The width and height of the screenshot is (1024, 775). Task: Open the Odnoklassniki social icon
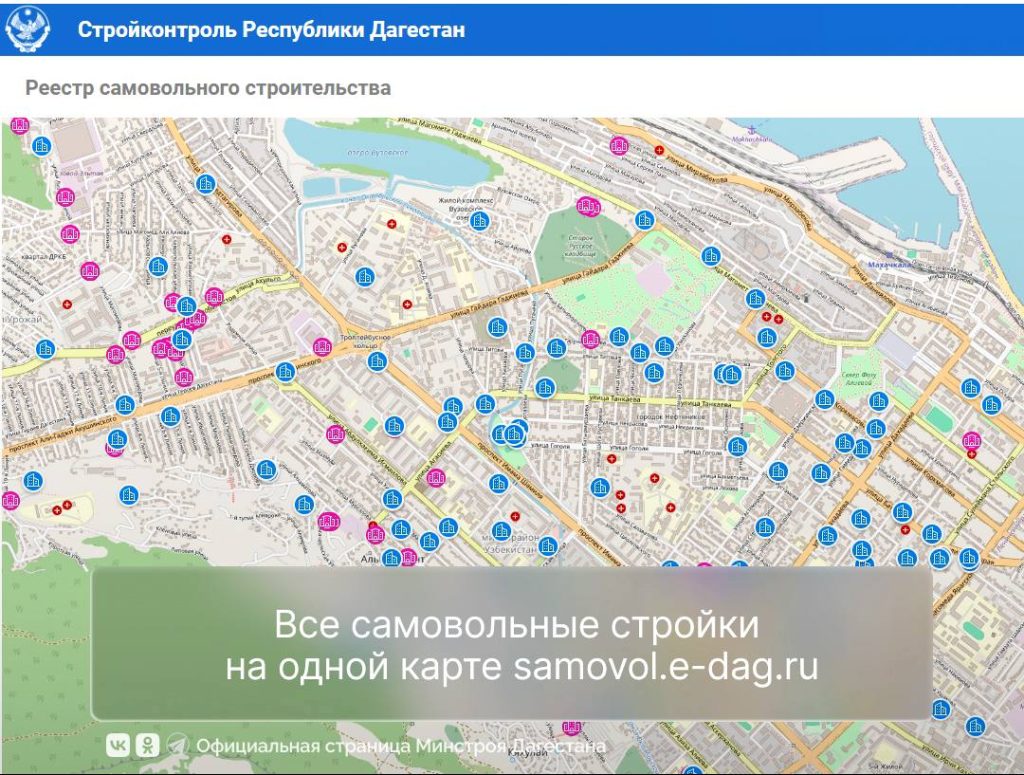tap(148, 745)
